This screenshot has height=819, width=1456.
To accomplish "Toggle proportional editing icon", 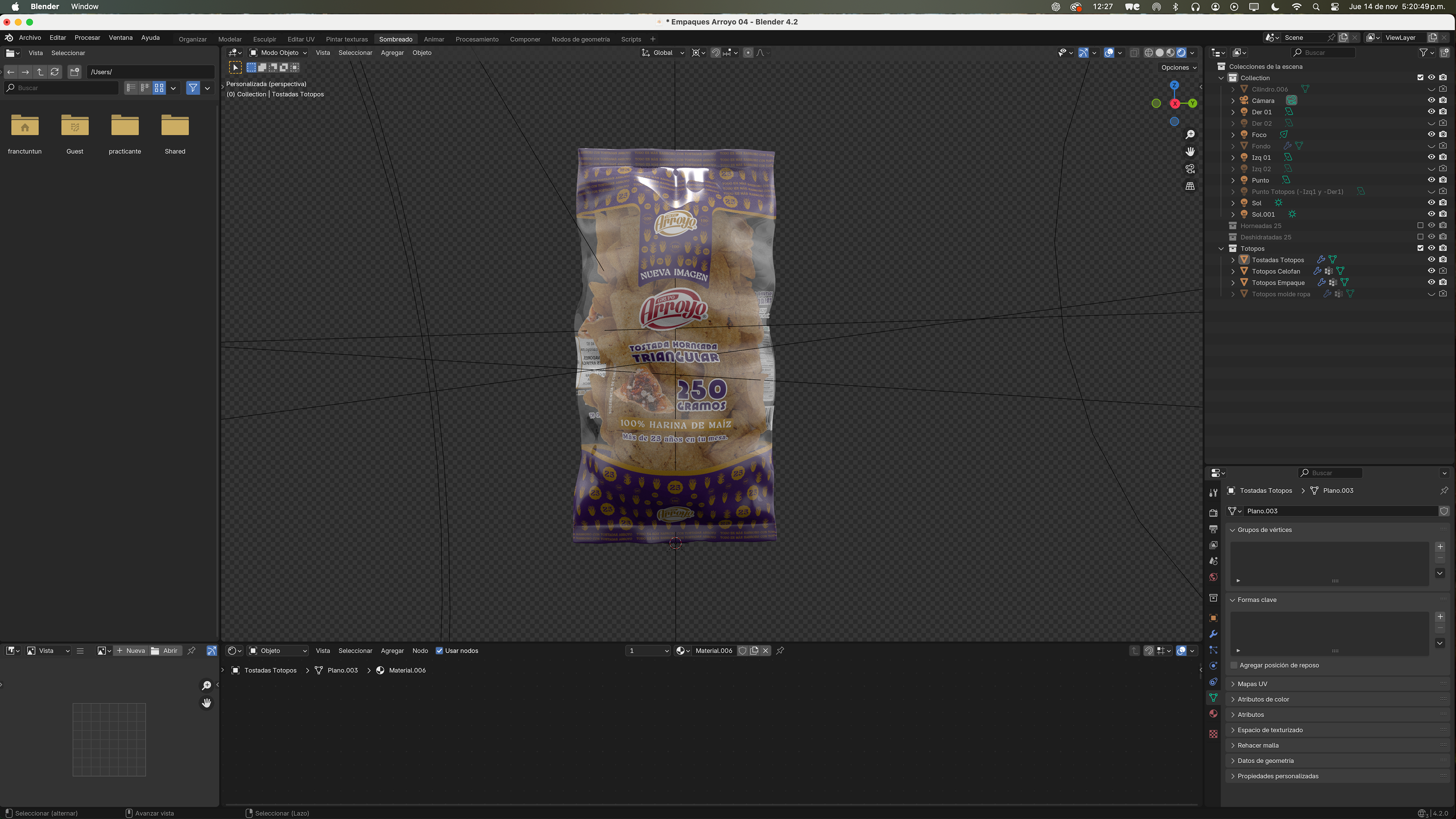I will tap(748, 53).
